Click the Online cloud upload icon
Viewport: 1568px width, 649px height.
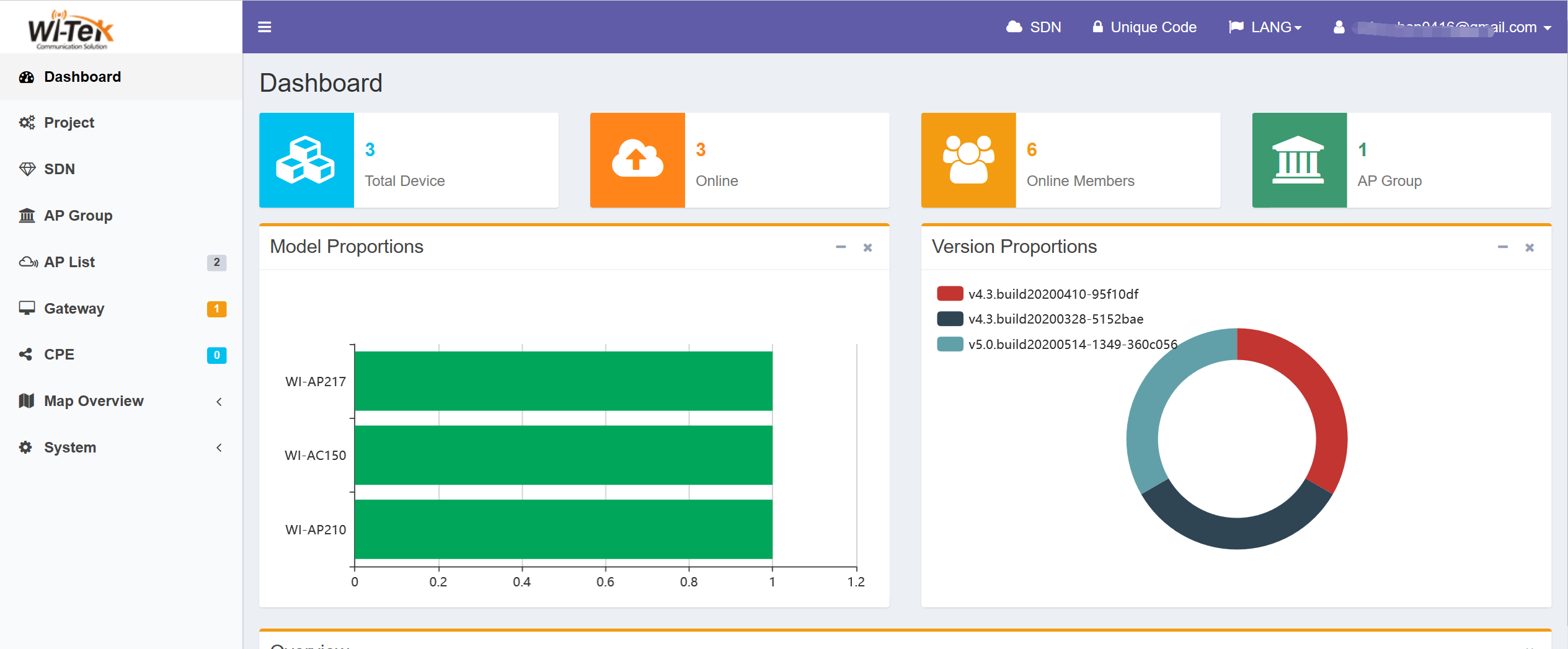(x=637, y=160)
